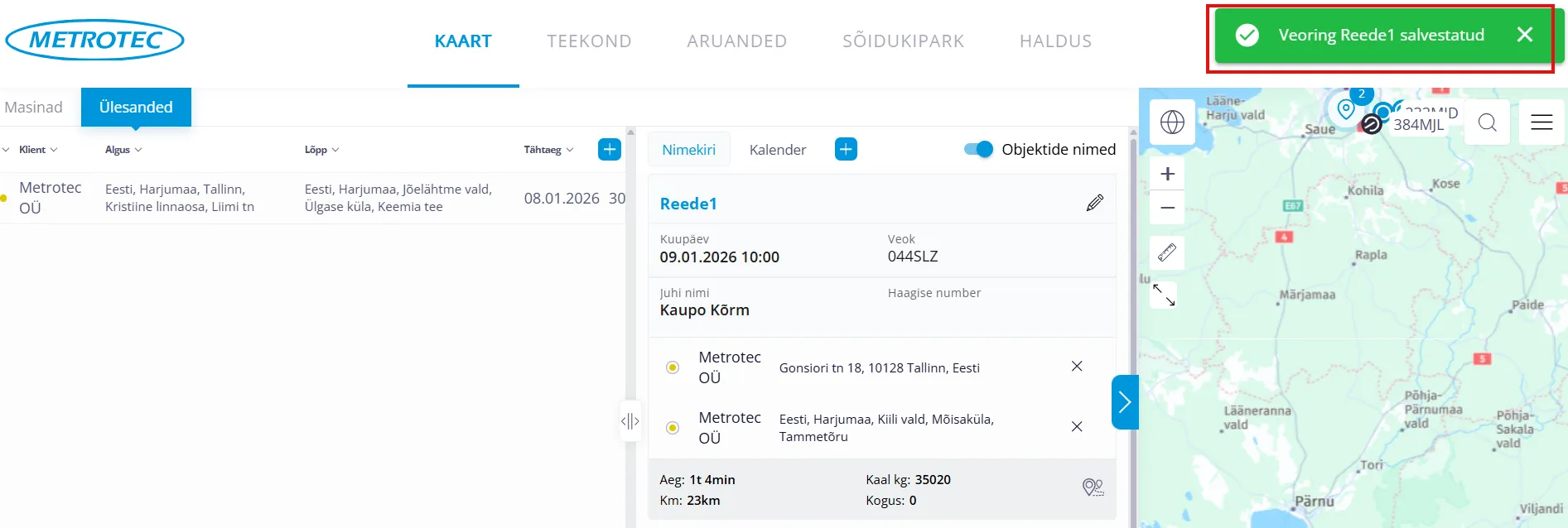This screenshot has height=528, width=1568.
Task: Open the hamburger menu on map
Action: 1541,122
